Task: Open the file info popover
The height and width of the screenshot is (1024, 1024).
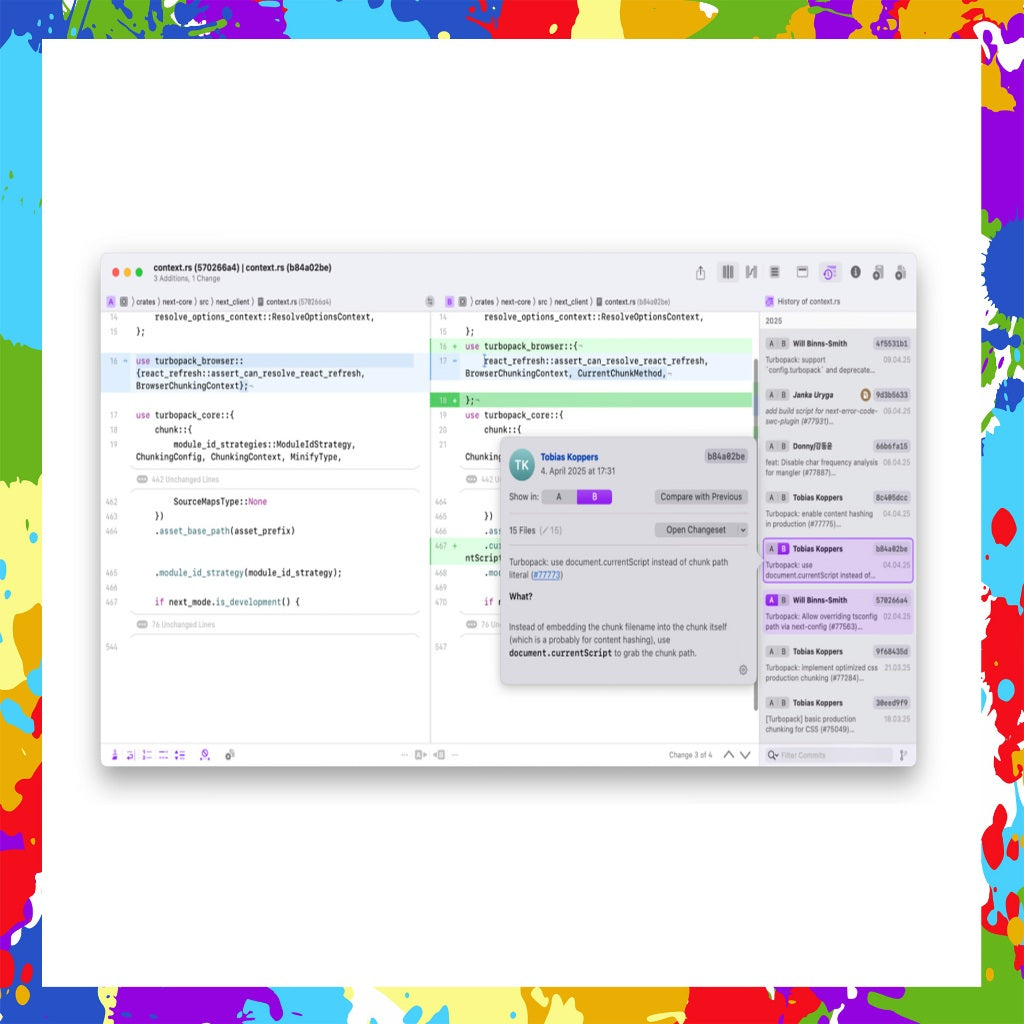Action: [x=855, y=272]
